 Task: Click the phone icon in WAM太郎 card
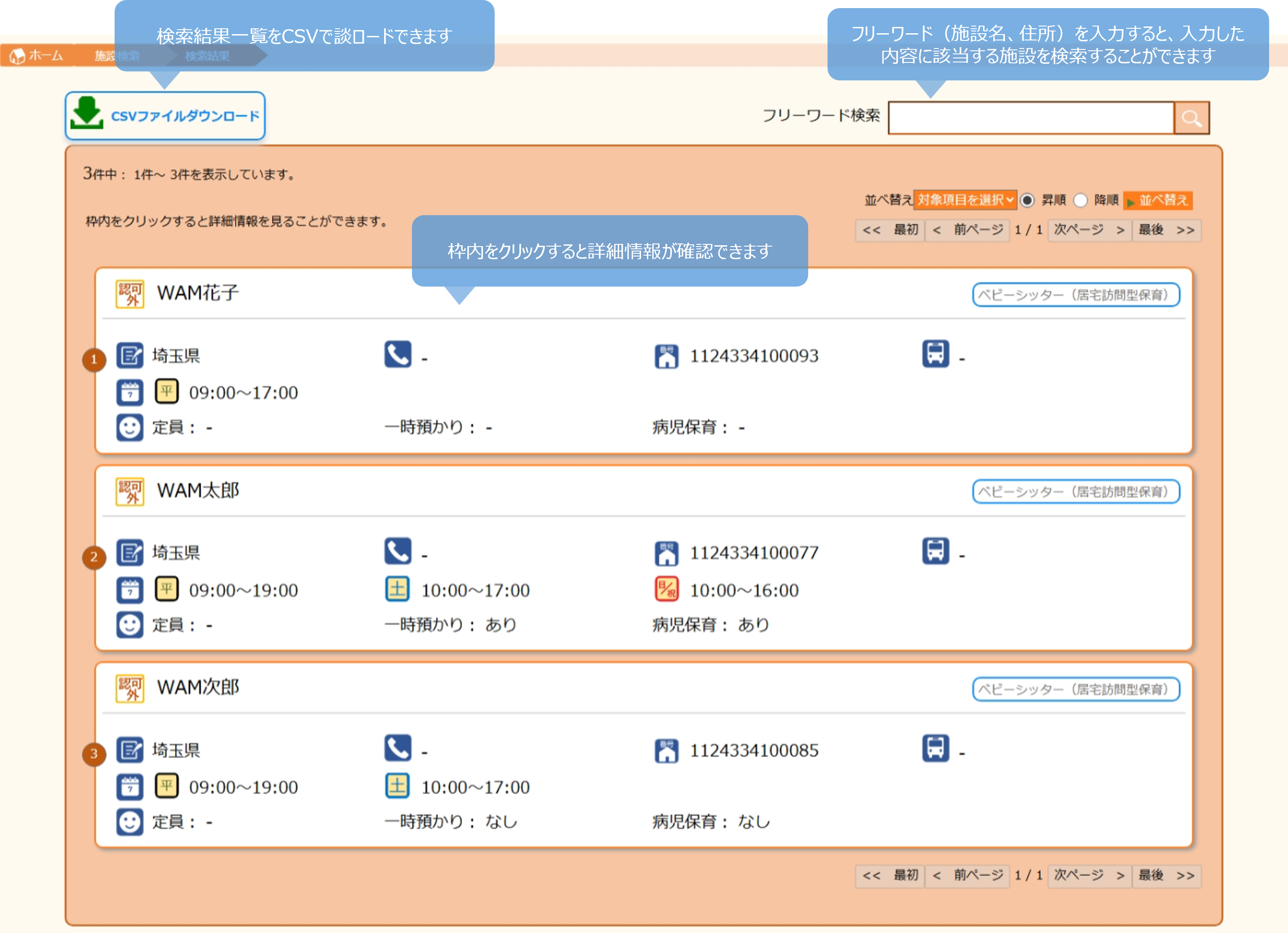point(398,551)
